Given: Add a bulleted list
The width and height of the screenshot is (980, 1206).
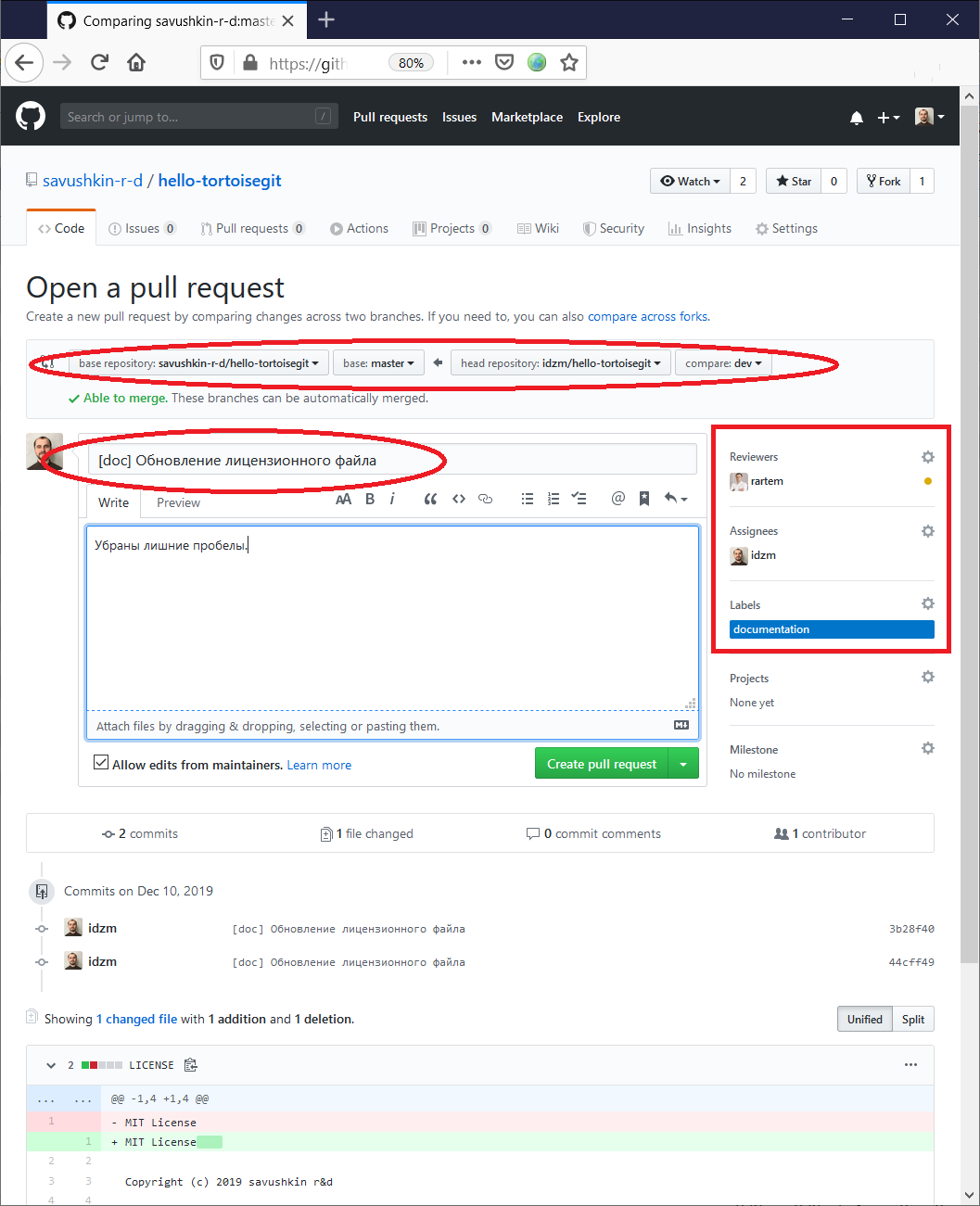Looking at the screenshot, I should point(528,499).
